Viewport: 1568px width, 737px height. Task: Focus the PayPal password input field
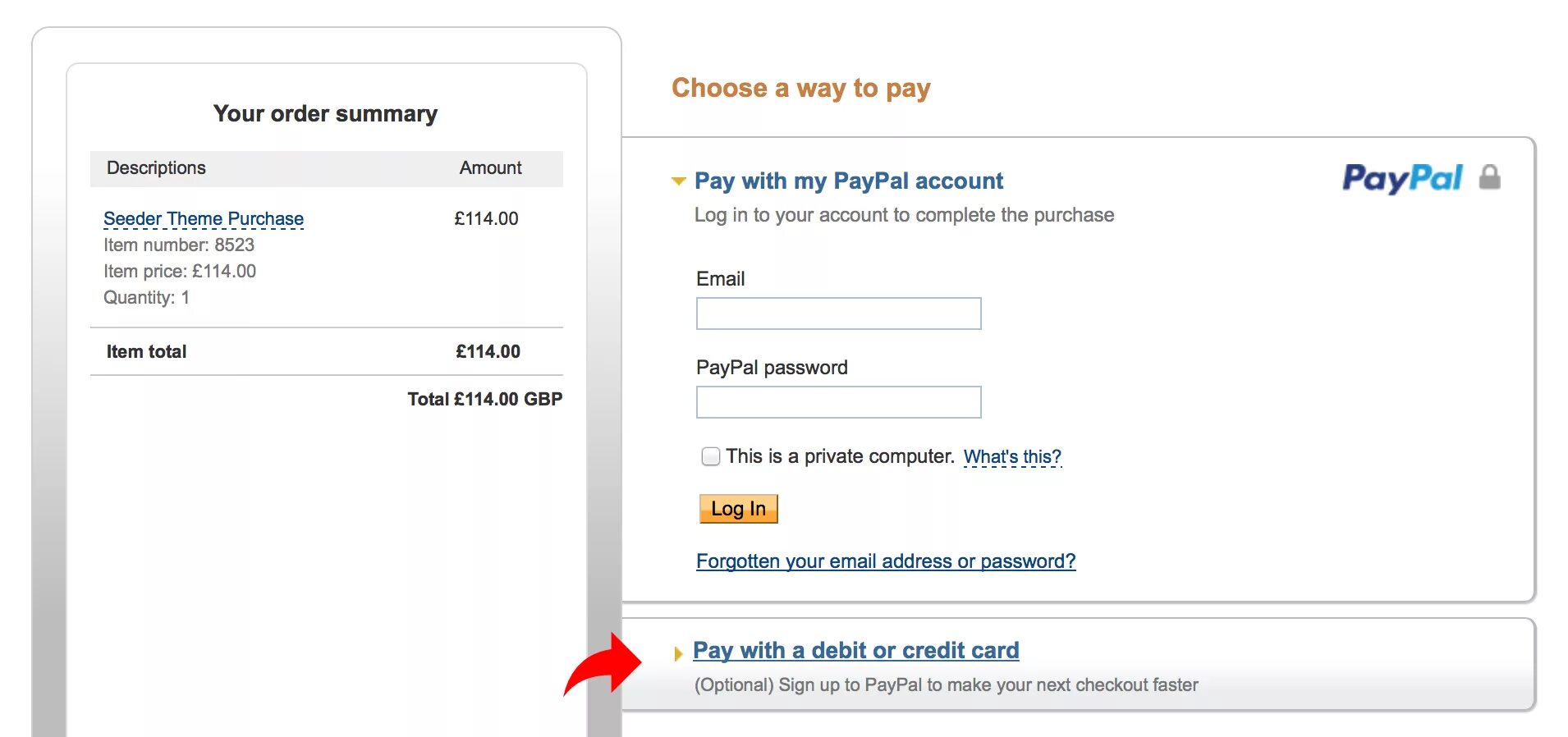[x=838, y=402]
